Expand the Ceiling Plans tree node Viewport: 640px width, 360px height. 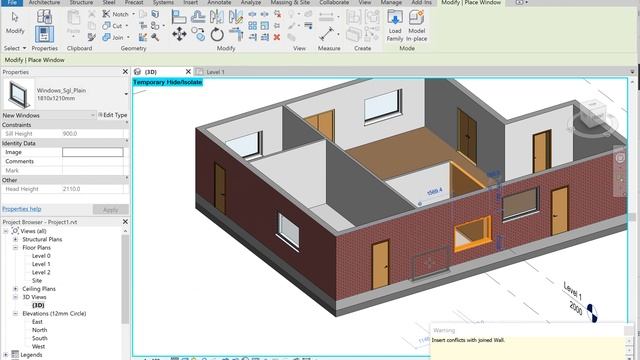coord(16,289)
